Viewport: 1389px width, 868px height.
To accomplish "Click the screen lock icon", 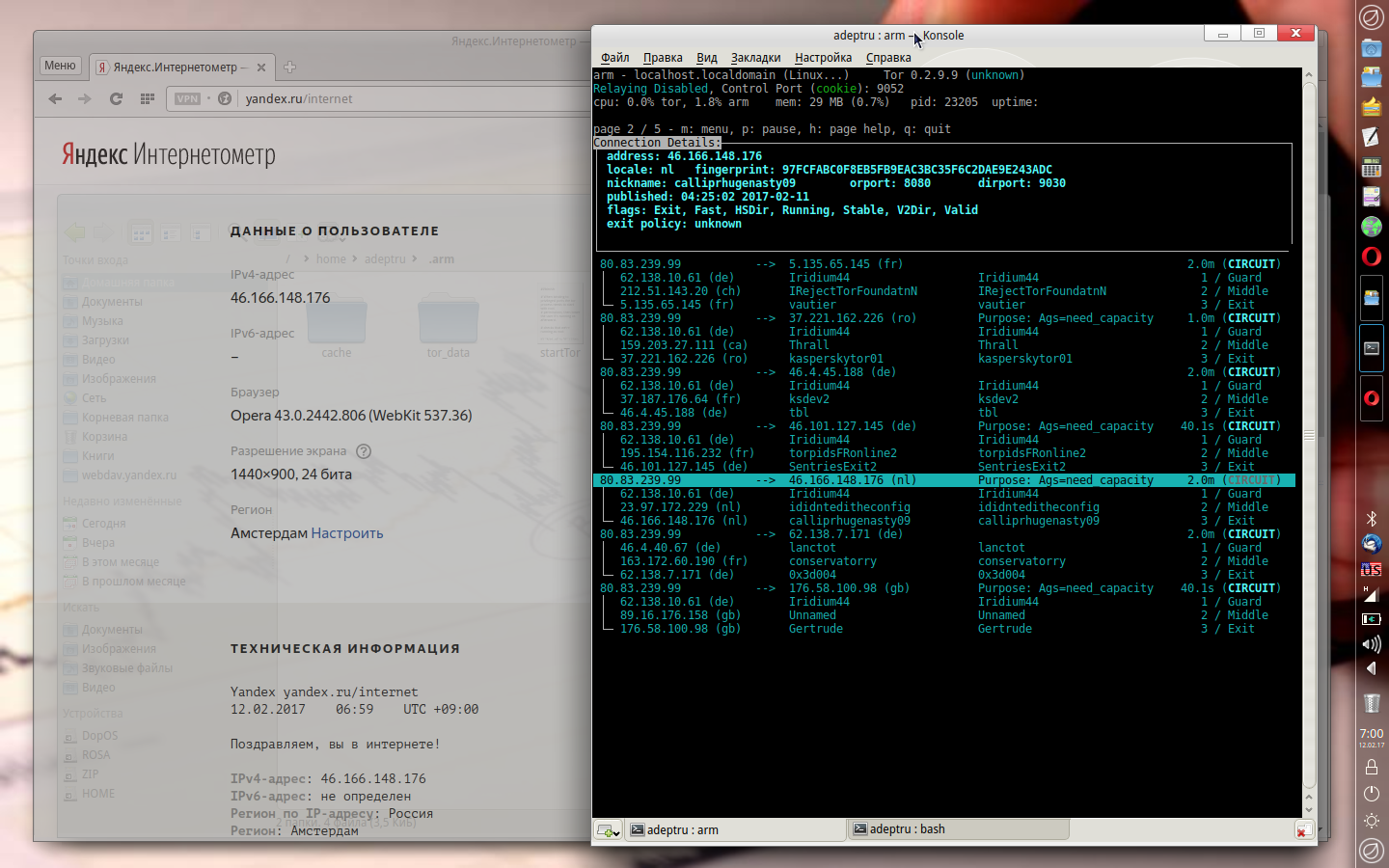I will click(x=1371, y=768).
